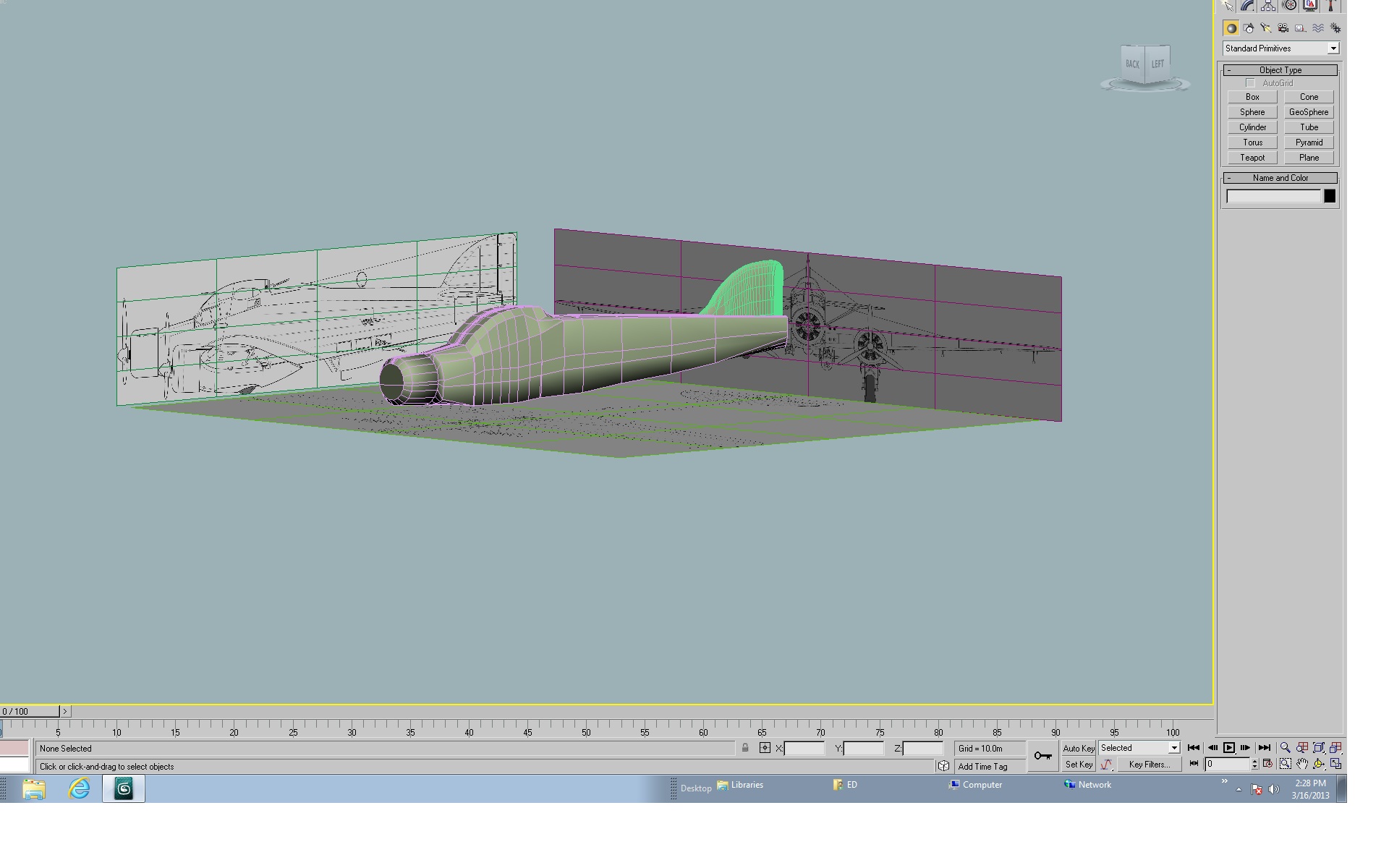Expand the Selected key filter dropdown
This screenshot has height=868, width=1389.
pyautogui.click(x=1139, y=748)
